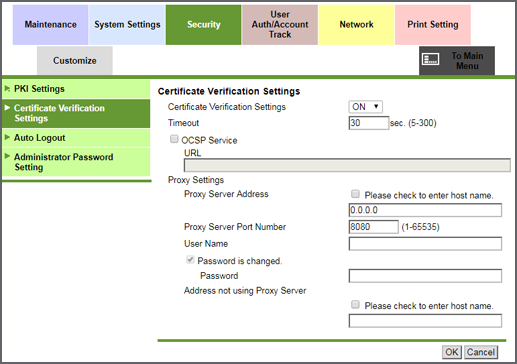Open the Maintenance tab
Image resolution: width=517 pixels, height=364 pixels.
tap(50, 25)
